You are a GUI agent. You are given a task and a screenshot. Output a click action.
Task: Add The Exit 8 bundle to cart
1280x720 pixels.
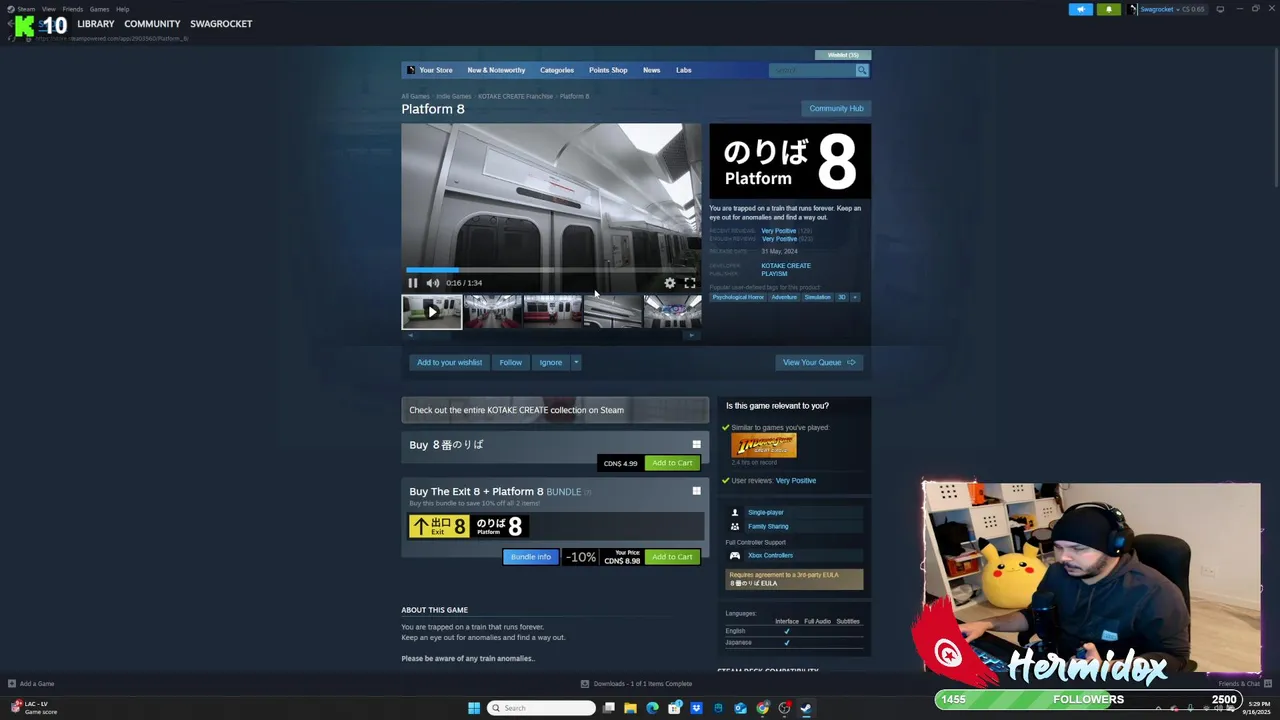[x=672, y=557]
